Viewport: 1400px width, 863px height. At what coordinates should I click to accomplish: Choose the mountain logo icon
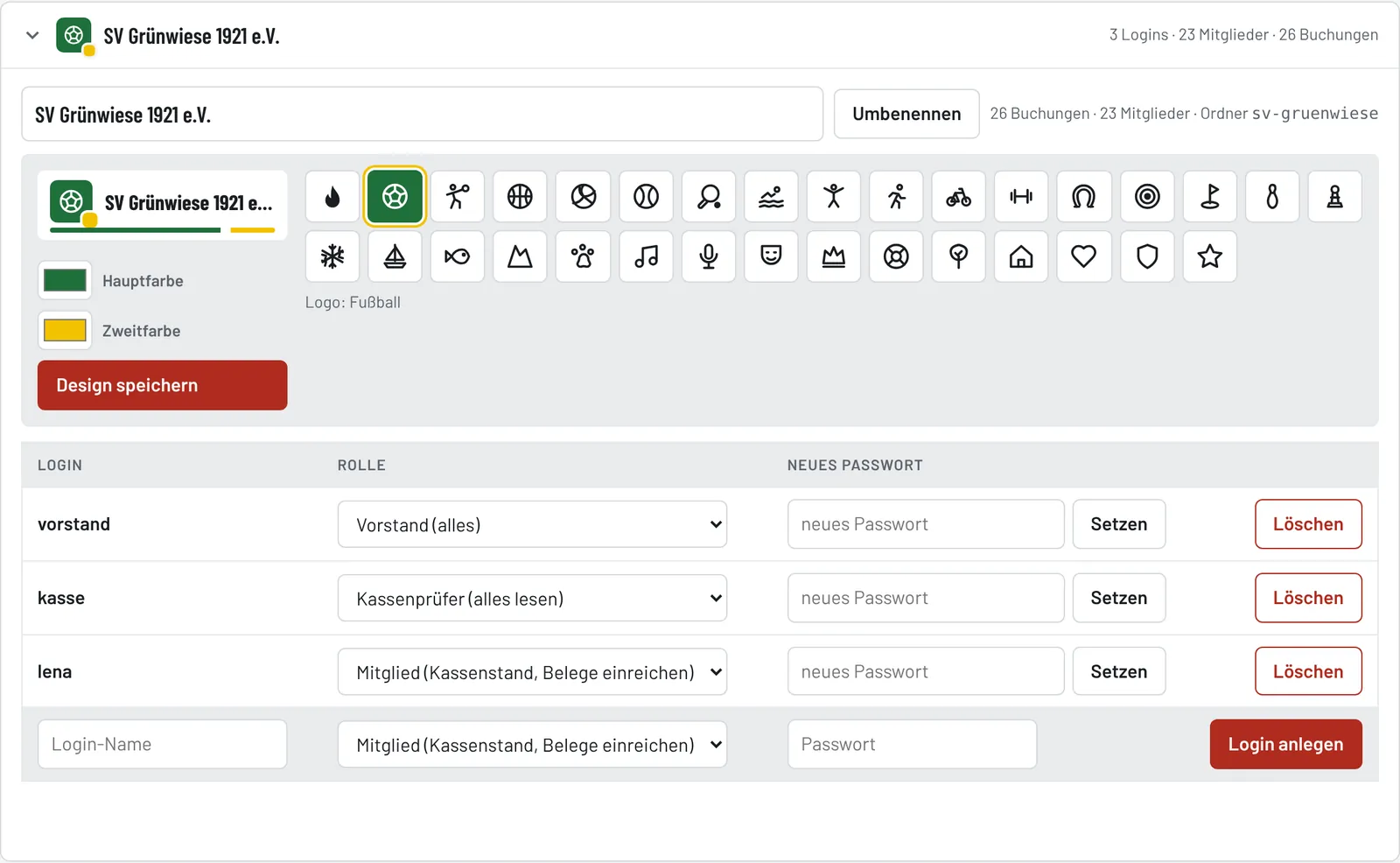[520, 256]
